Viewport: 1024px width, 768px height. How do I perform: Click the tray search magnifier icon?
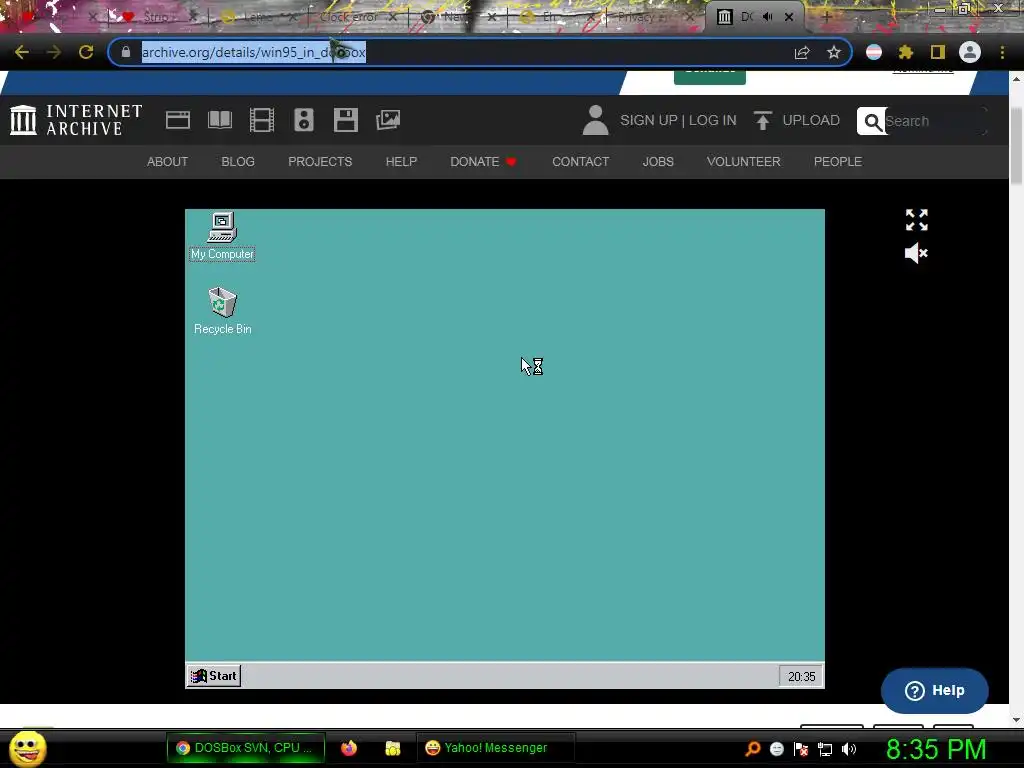(x=752, y=749)
